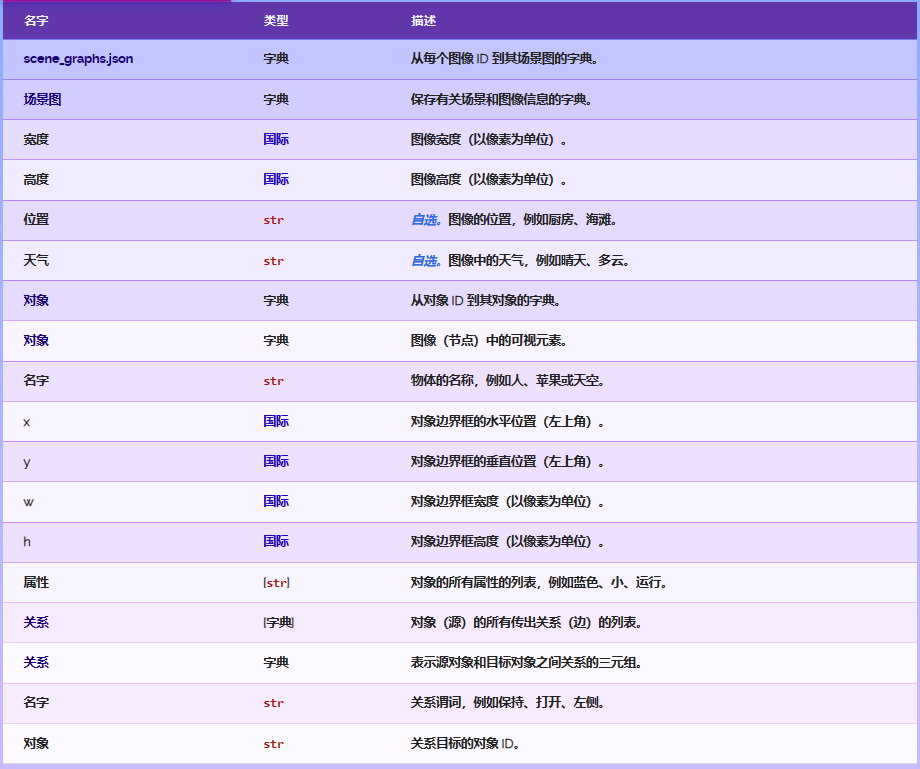Click description '对象边界框的垂直位置（左上角）'
The height and width of the screenshot is (769, 920).
point(507,461)
